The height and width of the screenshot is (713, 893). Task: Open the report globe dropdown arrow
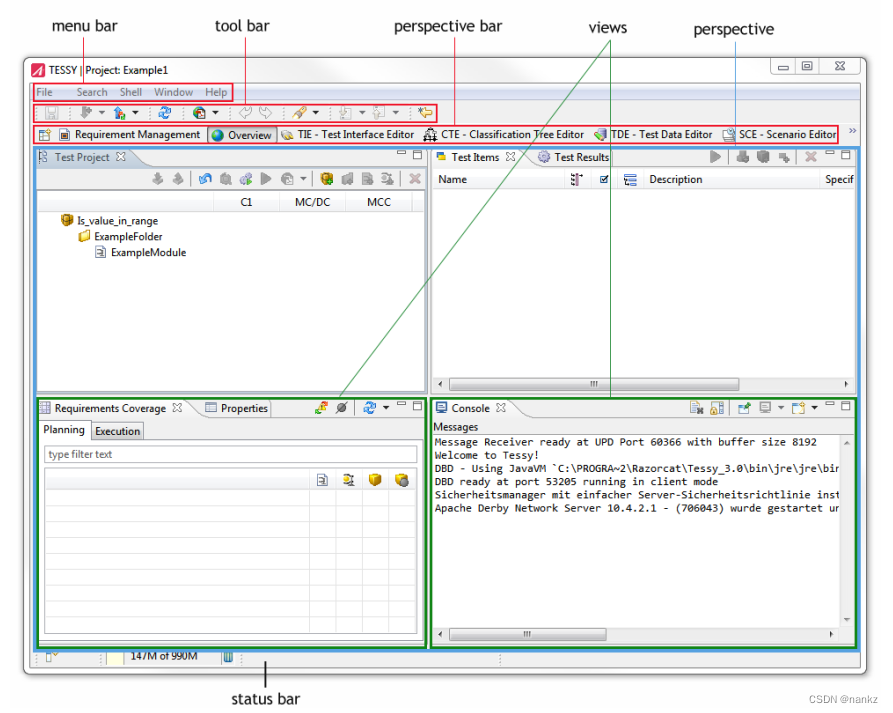[x=215, y=113]
